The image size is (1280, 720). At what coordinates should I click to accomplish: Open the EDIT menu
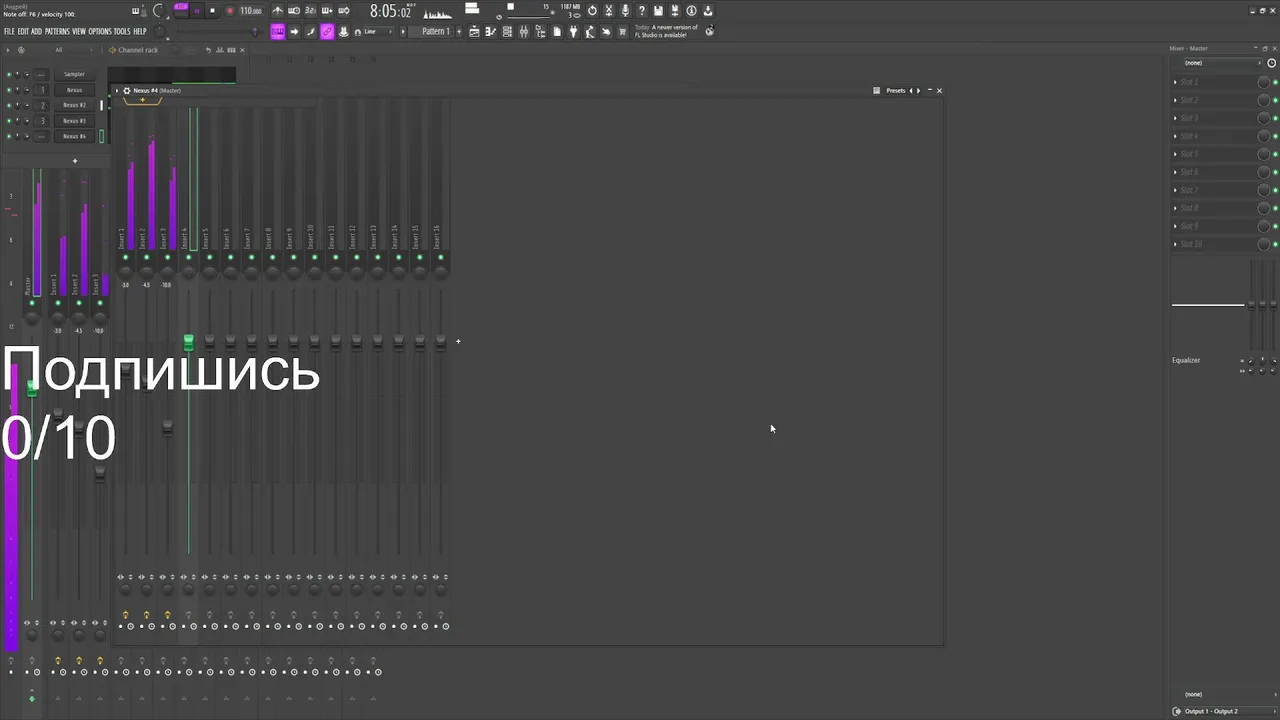click(23, 31)
